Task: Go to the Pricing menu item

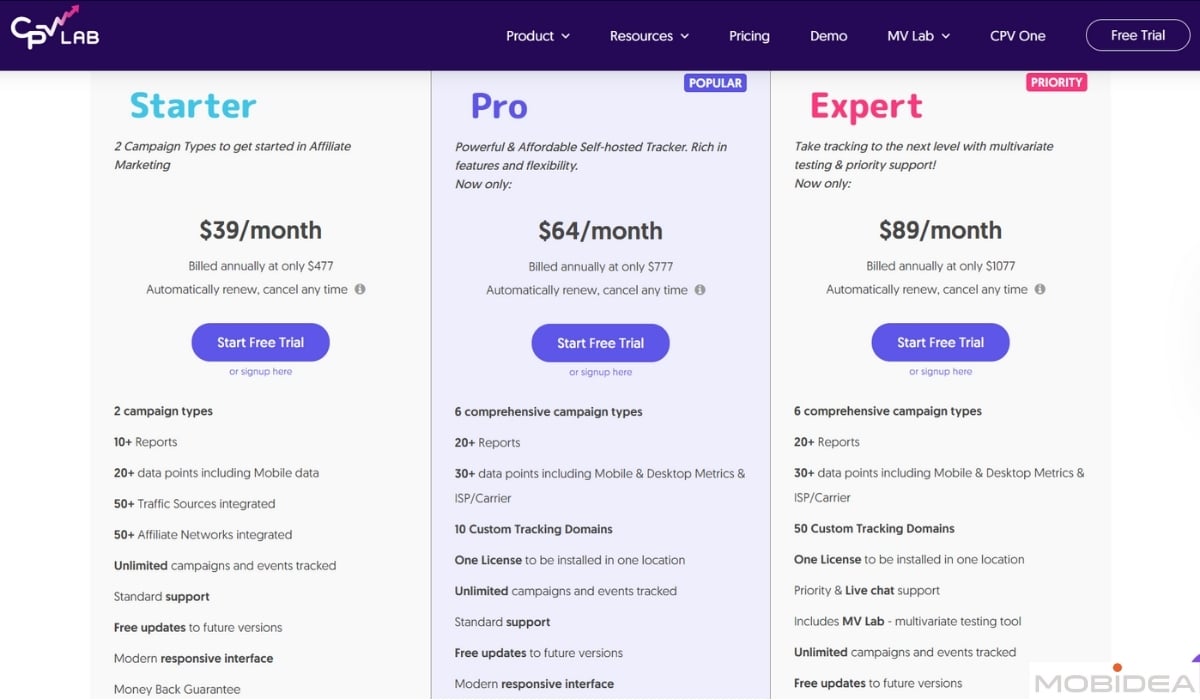Action: tap(749, 35)
